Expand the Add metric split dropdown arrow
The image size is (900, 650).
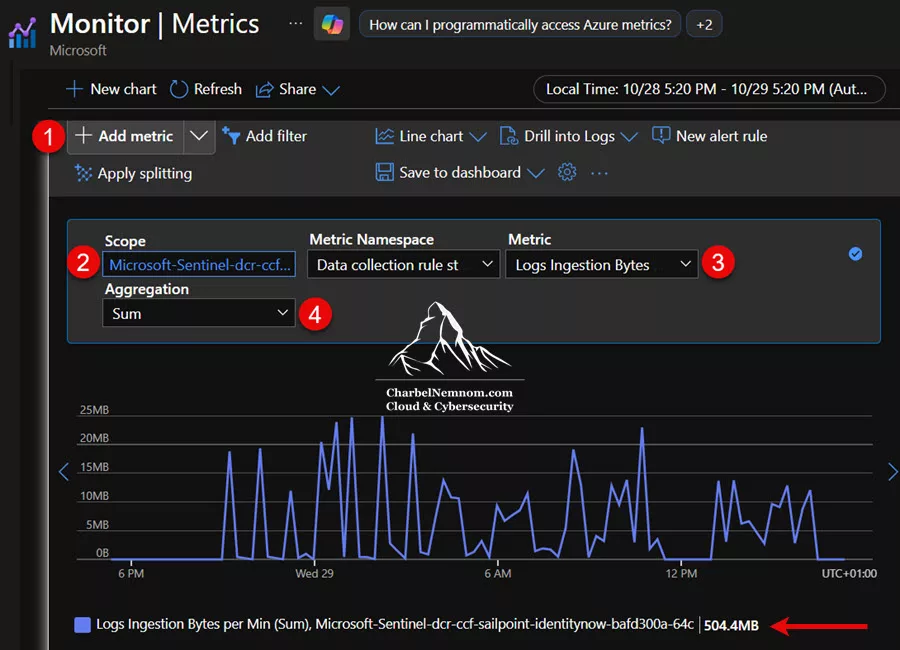pyautogui.click(x=199, y=136)
